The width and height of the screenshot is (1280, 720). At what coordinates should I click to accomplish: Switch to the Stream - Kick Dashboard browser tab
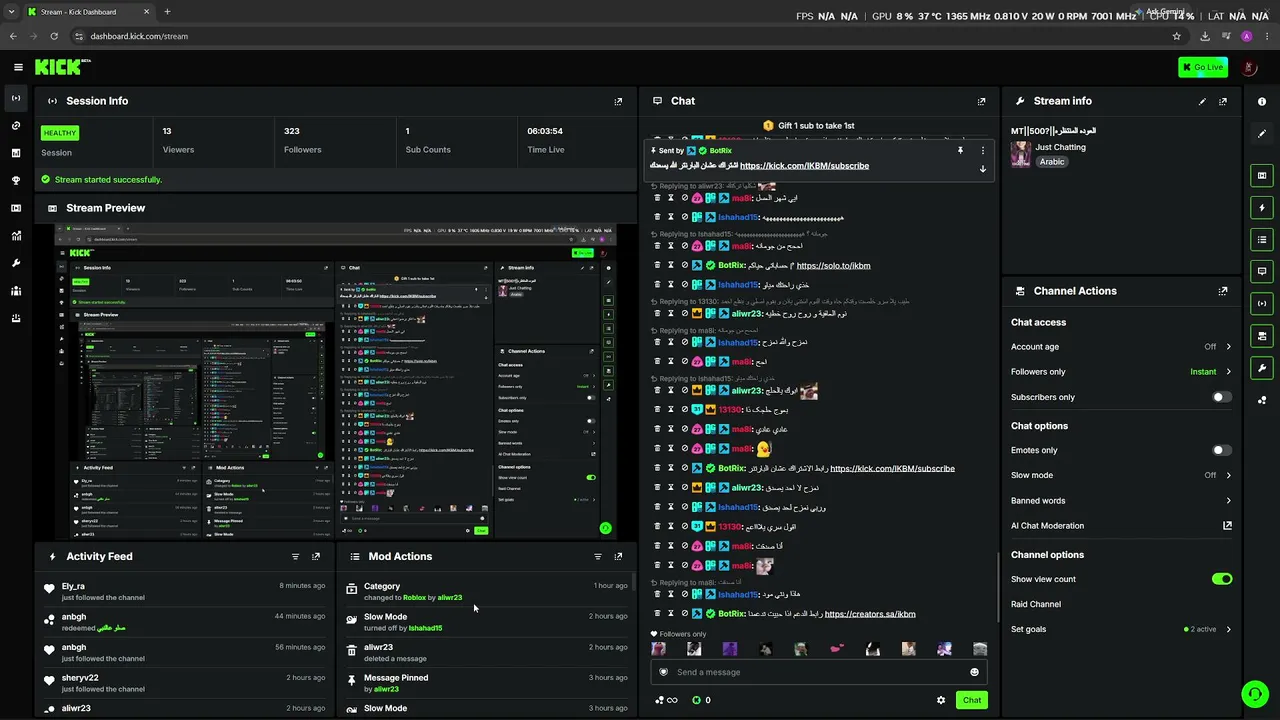point(88,12)
